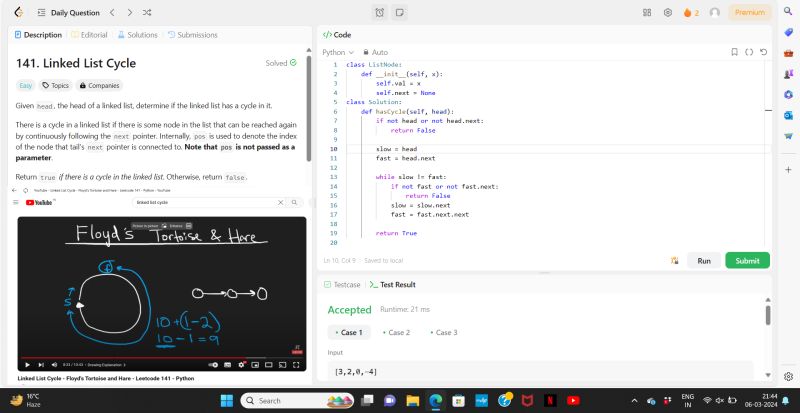Viewport: 800px width, 413px height.
Task: Select the Case 2 result tab
Action: (396, 332)
